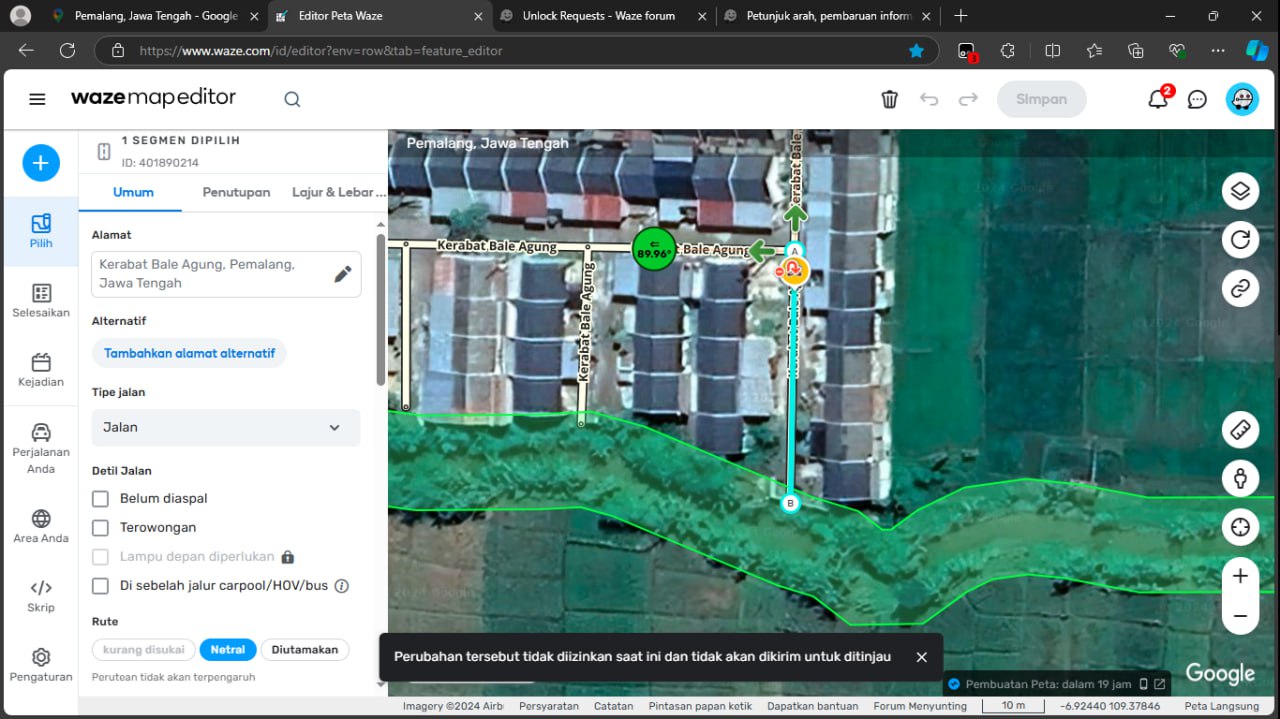This screenshot has height=719, width=1280.
Task: Expand the Tipe jalan dropdown
Action: (x=225, y=427)
